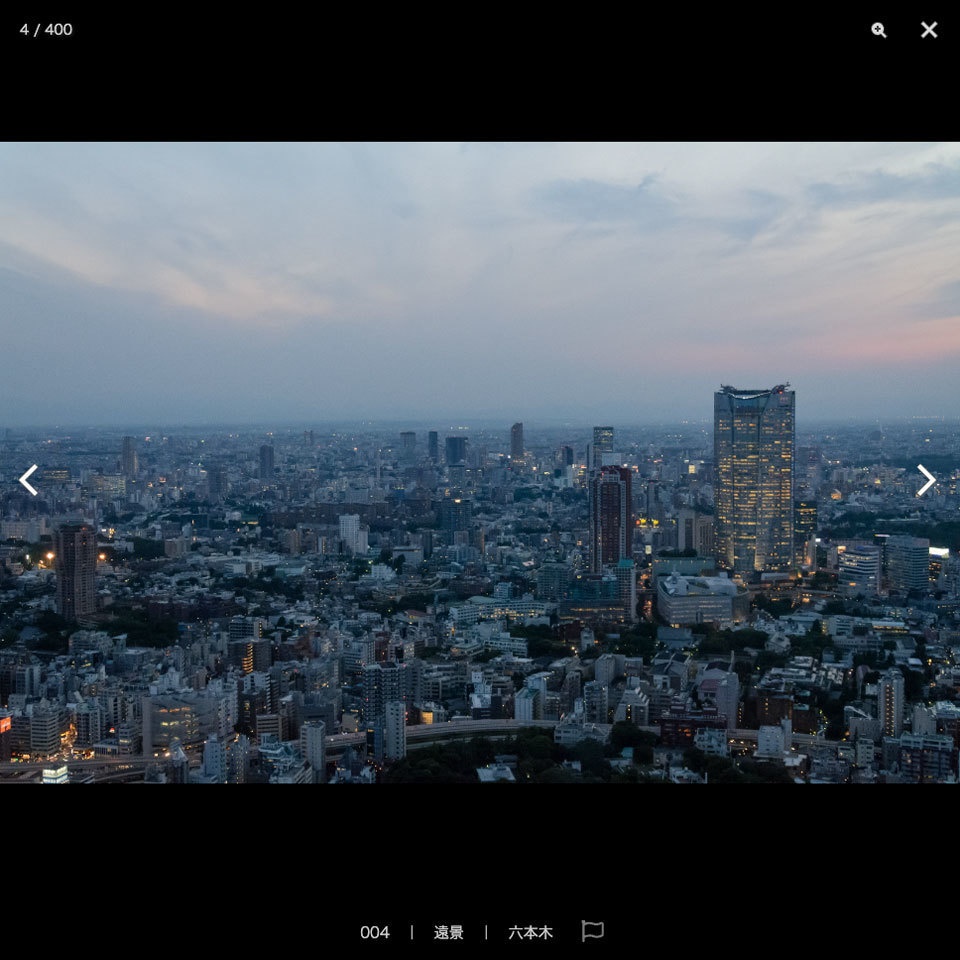Viewport: 960px width, 960px height.
Task: Click the flag report icon
Action: (x=592, y=931)
